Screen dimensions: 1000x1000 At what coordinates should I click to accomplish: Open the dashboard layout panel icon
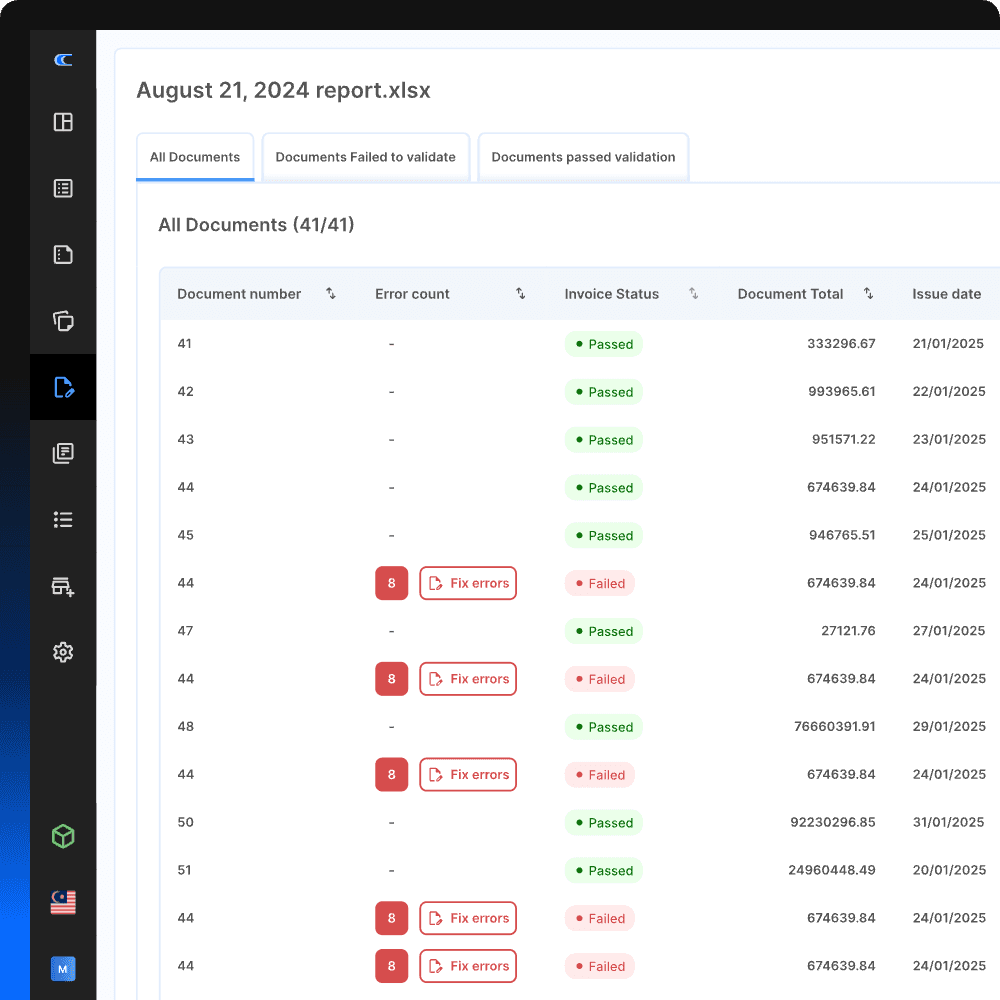[63, 122]
